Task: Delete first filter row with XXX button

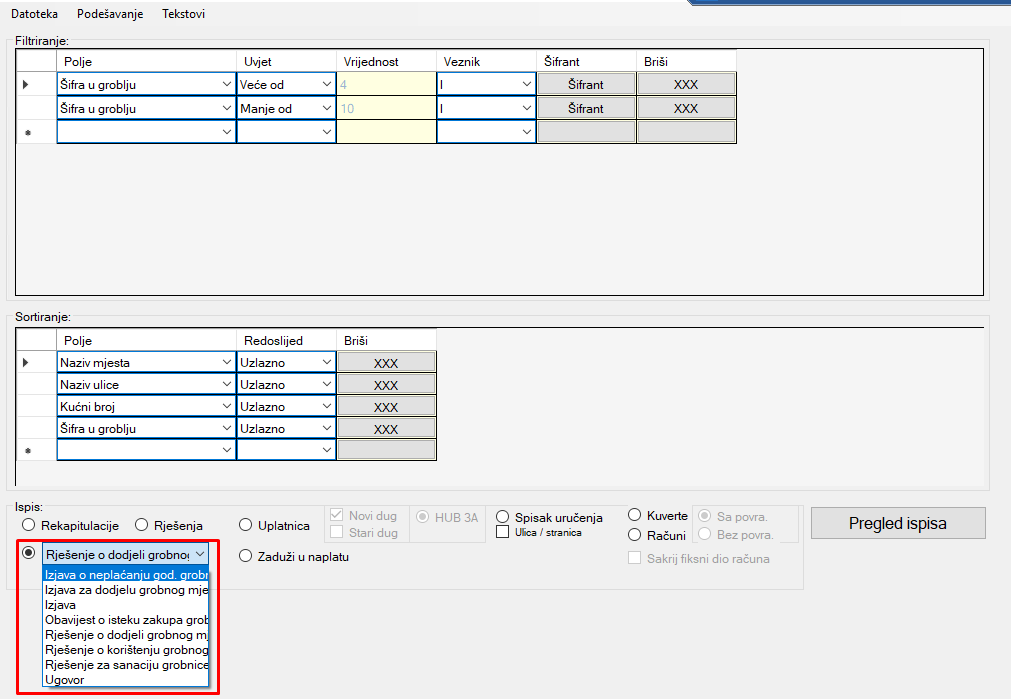Action: click(x=686, y=85)
